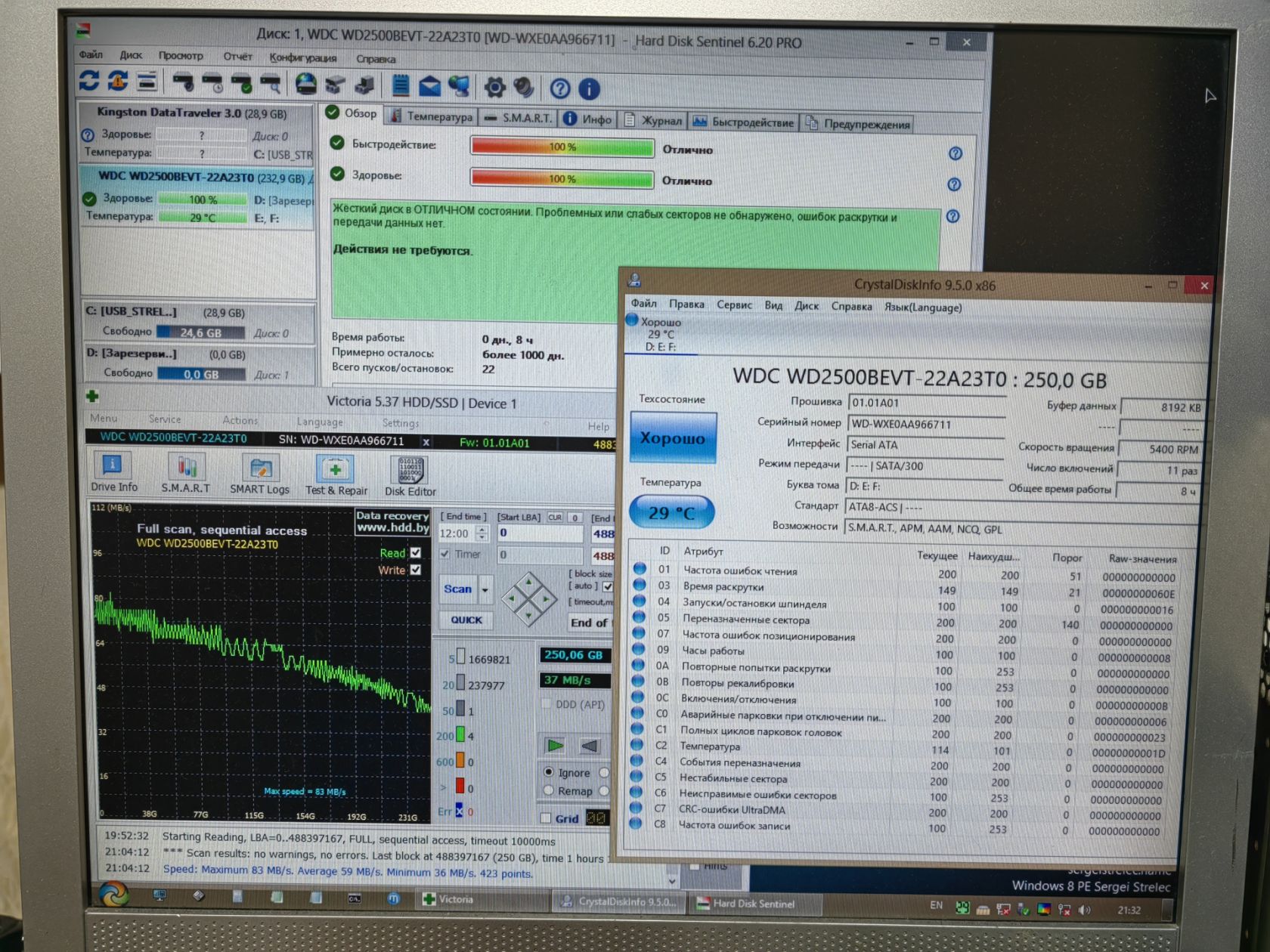This screenshot has width=1270, height=952.
Task: Select the Remap radio button
Action: (549, 790)
